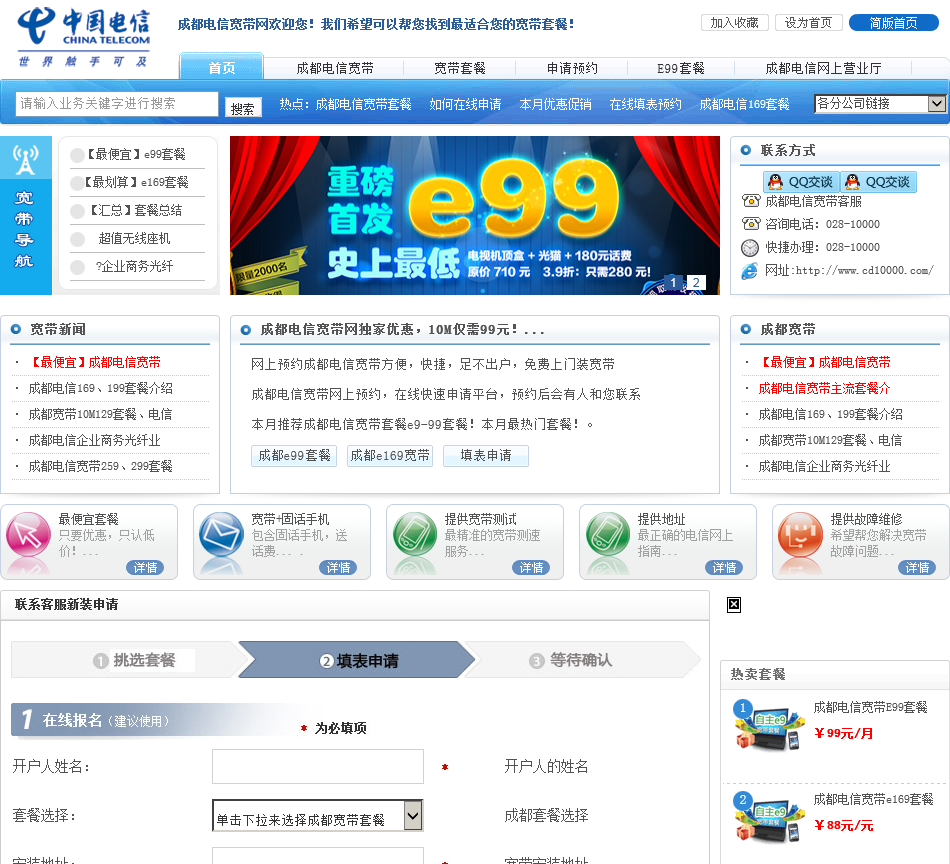Viewport: 950px width, 864px height.
Task: Select the 首页 tab
Action: point(221,67)
